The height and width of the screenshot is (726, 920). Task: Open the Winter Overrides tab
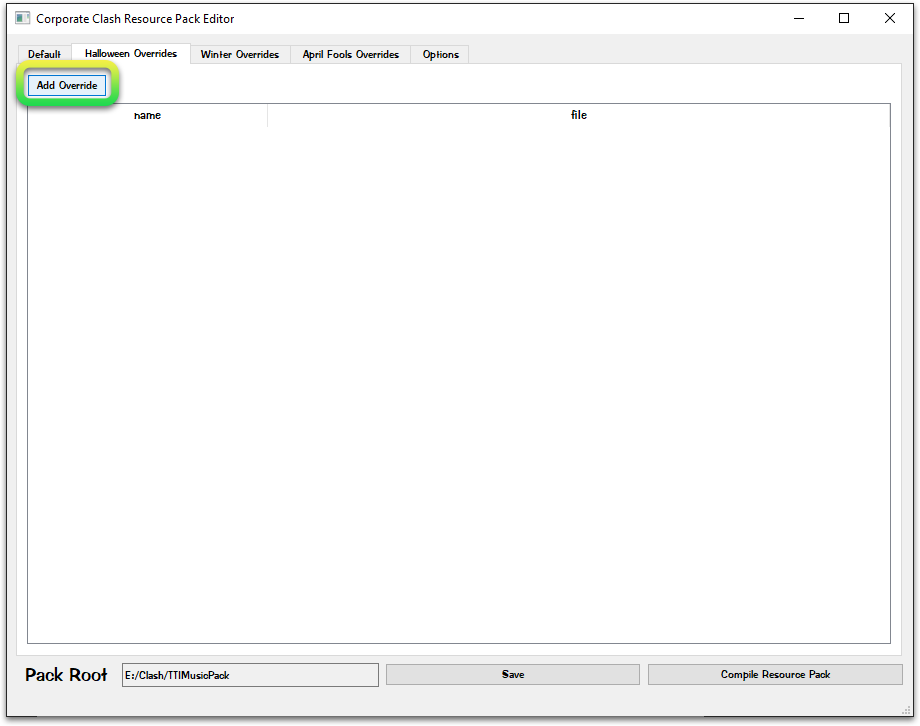pos(239,54)
